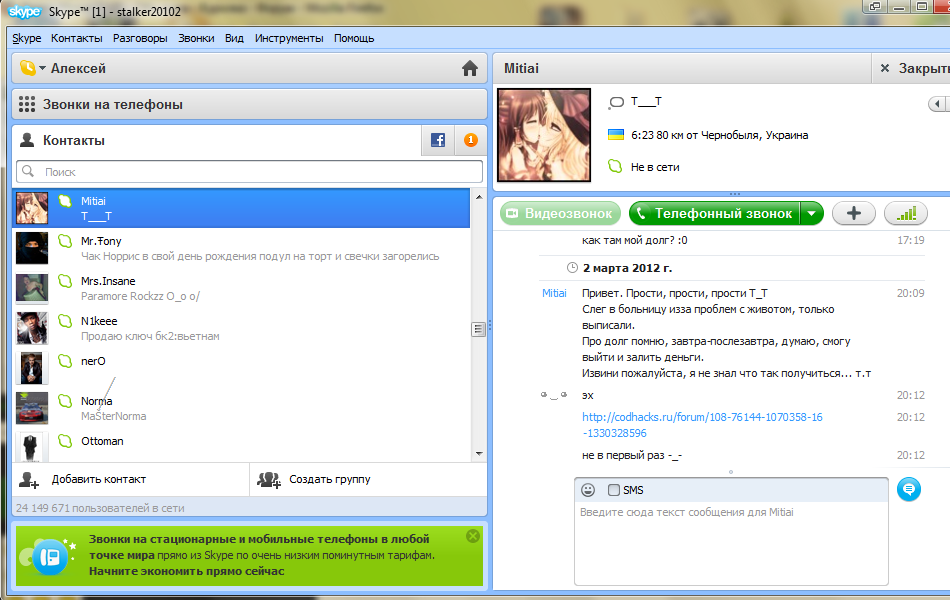Click message 'не в первый раз -_-'

click(632, 455)
